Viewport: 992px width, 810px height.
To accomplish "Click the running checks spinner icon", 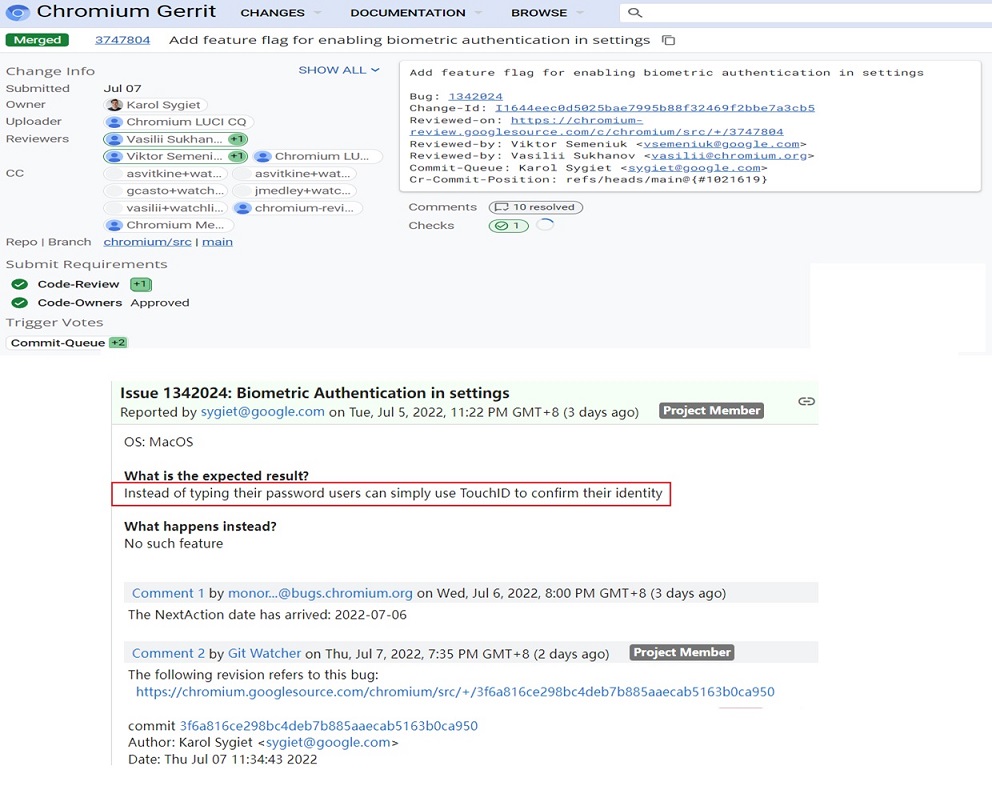I will pos(545,225).
